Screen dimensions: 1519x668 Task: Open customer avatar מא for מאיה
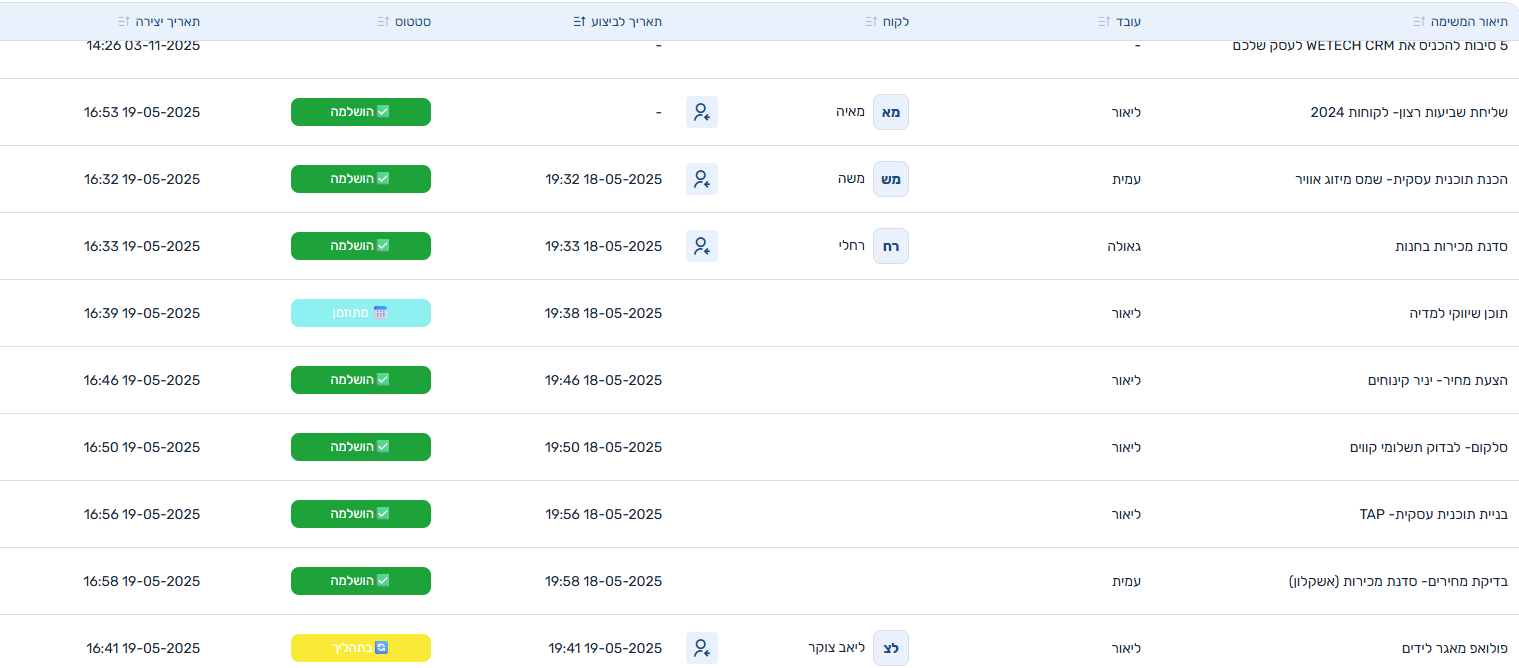coord(890,112)
